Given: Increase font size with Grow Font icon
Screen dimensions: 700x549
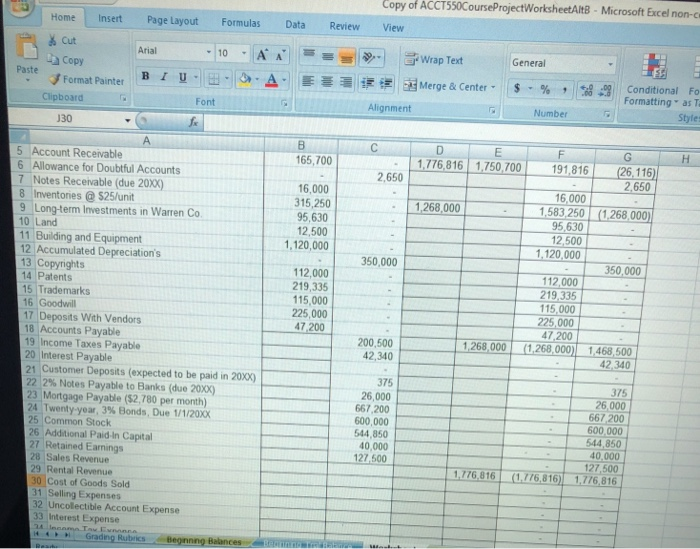Looking at the screenshot, I should pos(262,54).
